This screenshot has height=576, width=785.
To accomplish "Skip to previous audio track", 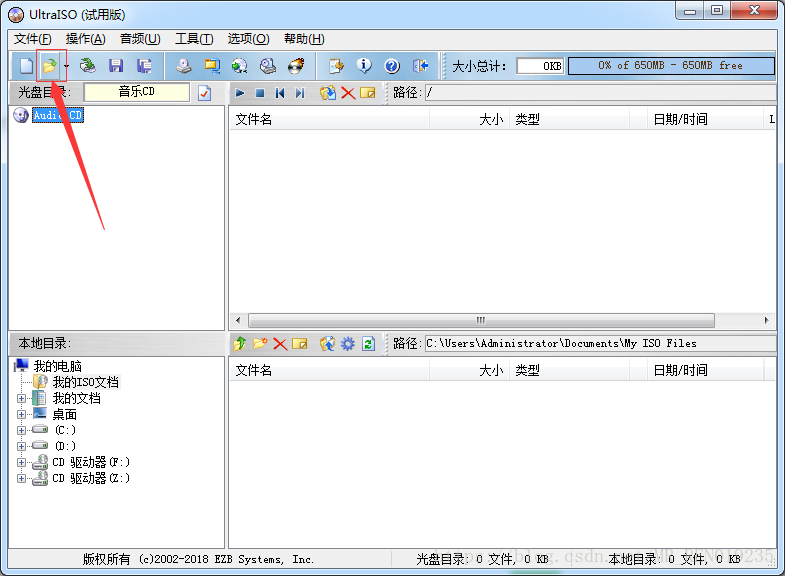I will click(280, 93).
